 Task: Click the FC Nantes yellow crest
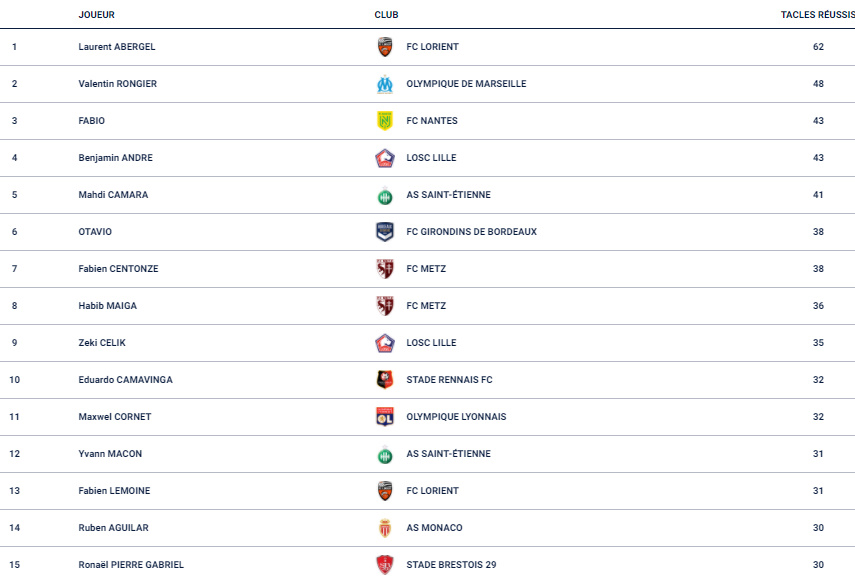385,120
